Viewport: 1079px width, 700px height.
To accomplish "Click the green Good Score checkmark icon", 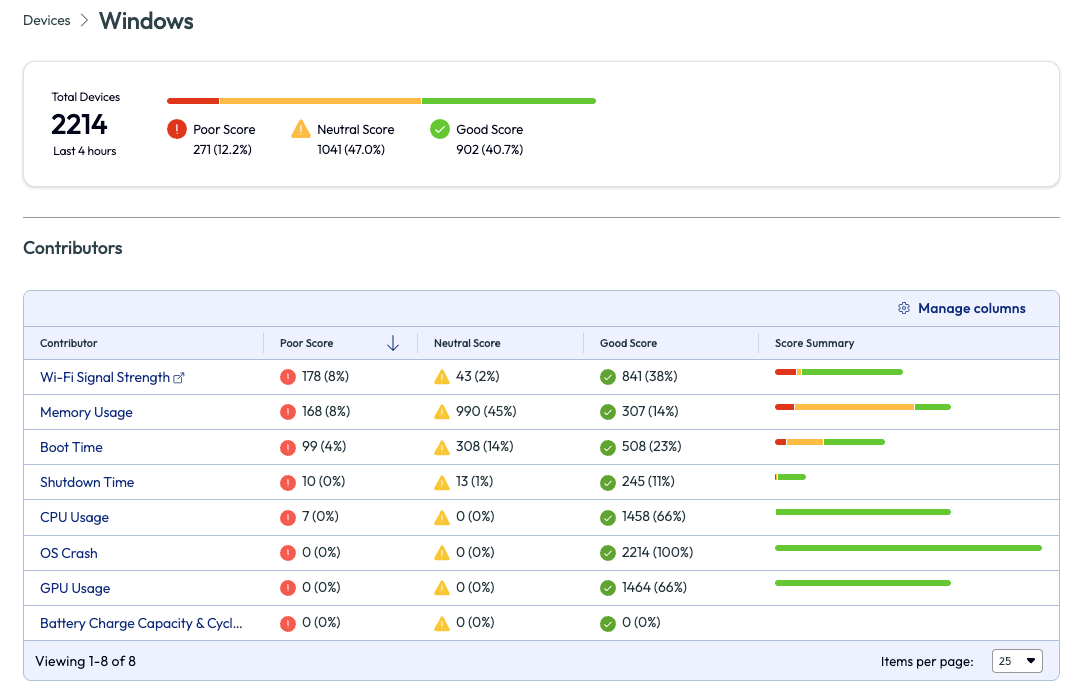I will pyautogui.click(x=439, y=129).
